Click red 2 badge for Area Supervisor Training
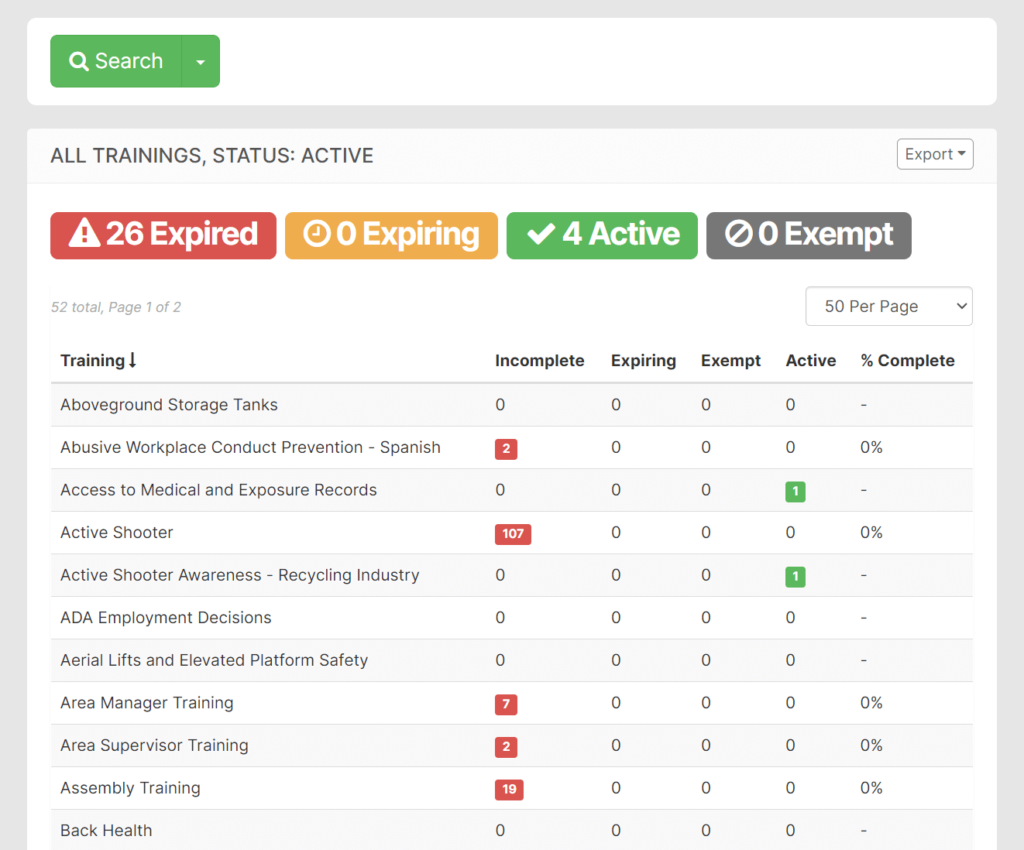1024x850 pixels. [x=506, y=747]
